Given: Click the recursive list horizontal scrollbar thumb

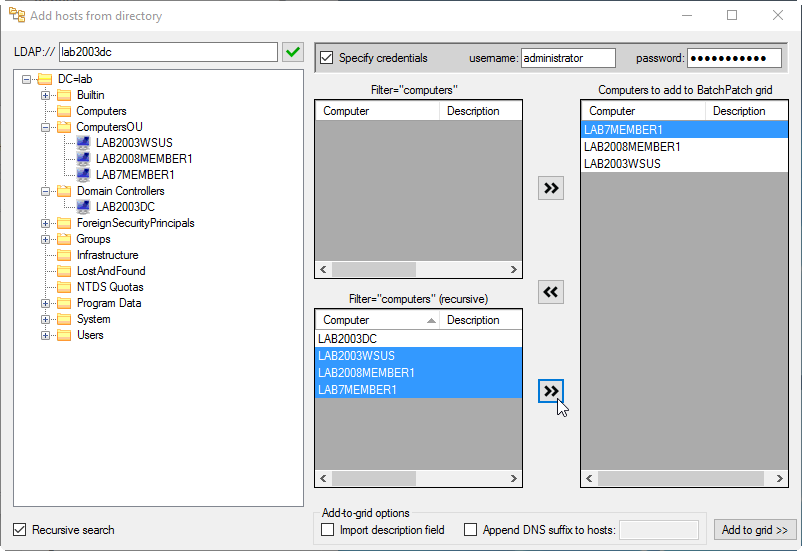Looking at the screenshot, I should [x=374, y=478].
